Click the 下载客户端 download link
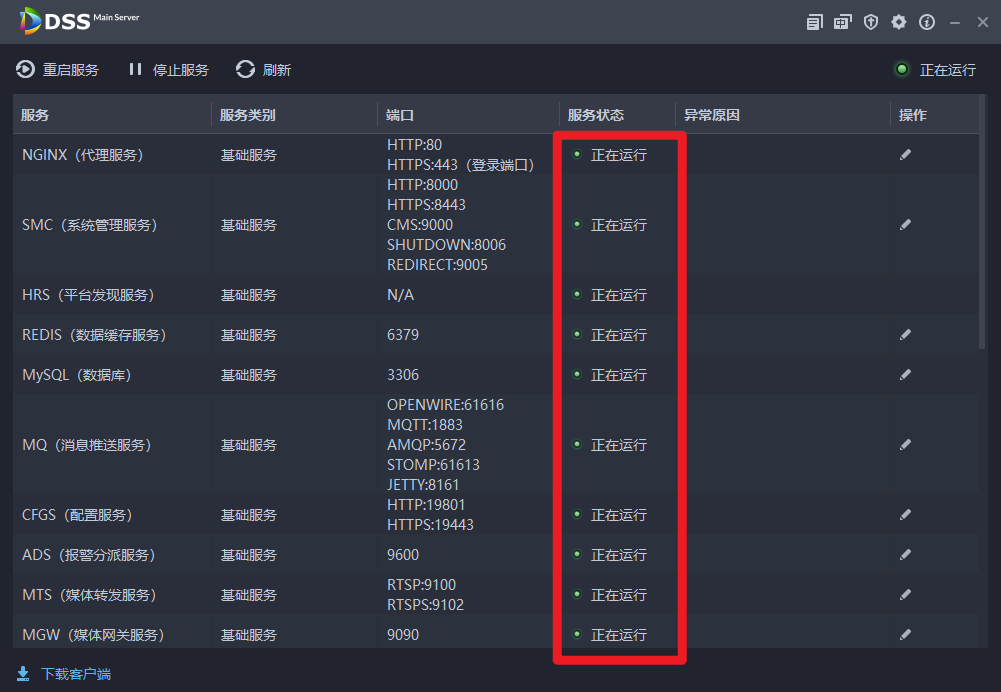 click(x=64, y=674)
